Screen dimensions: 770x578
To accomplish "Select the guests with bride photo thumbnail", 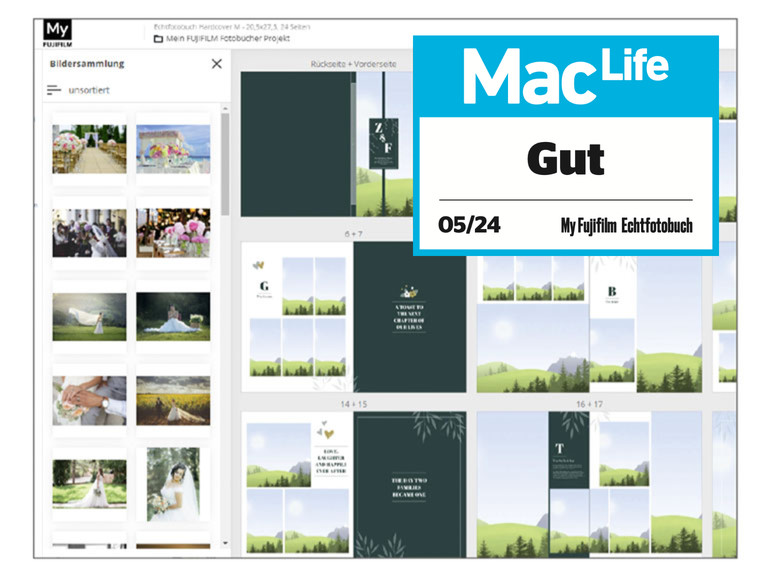I will (89, 233).
